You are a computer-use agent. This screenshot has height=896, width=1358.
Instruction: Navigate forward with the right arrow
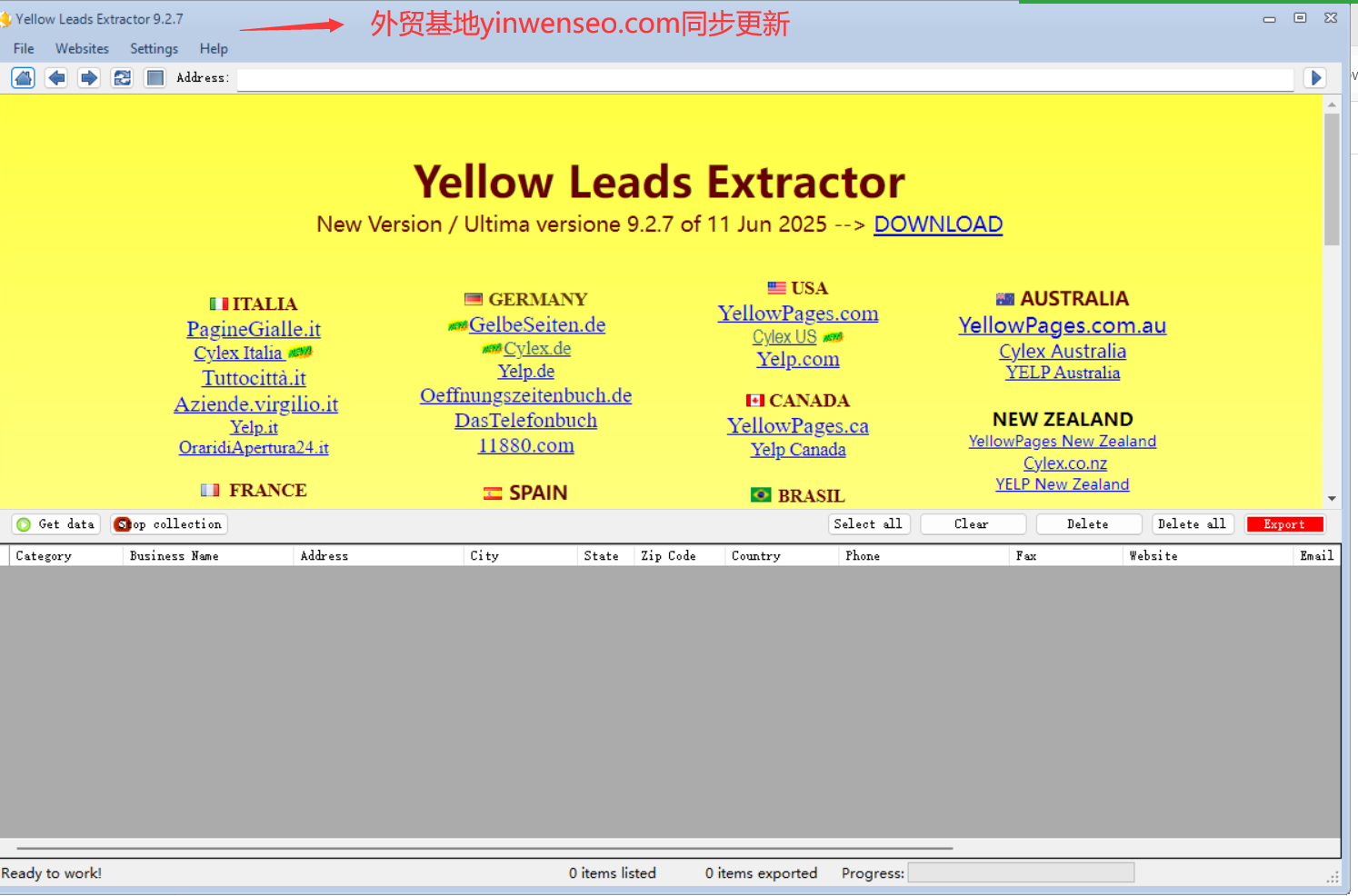89,78
